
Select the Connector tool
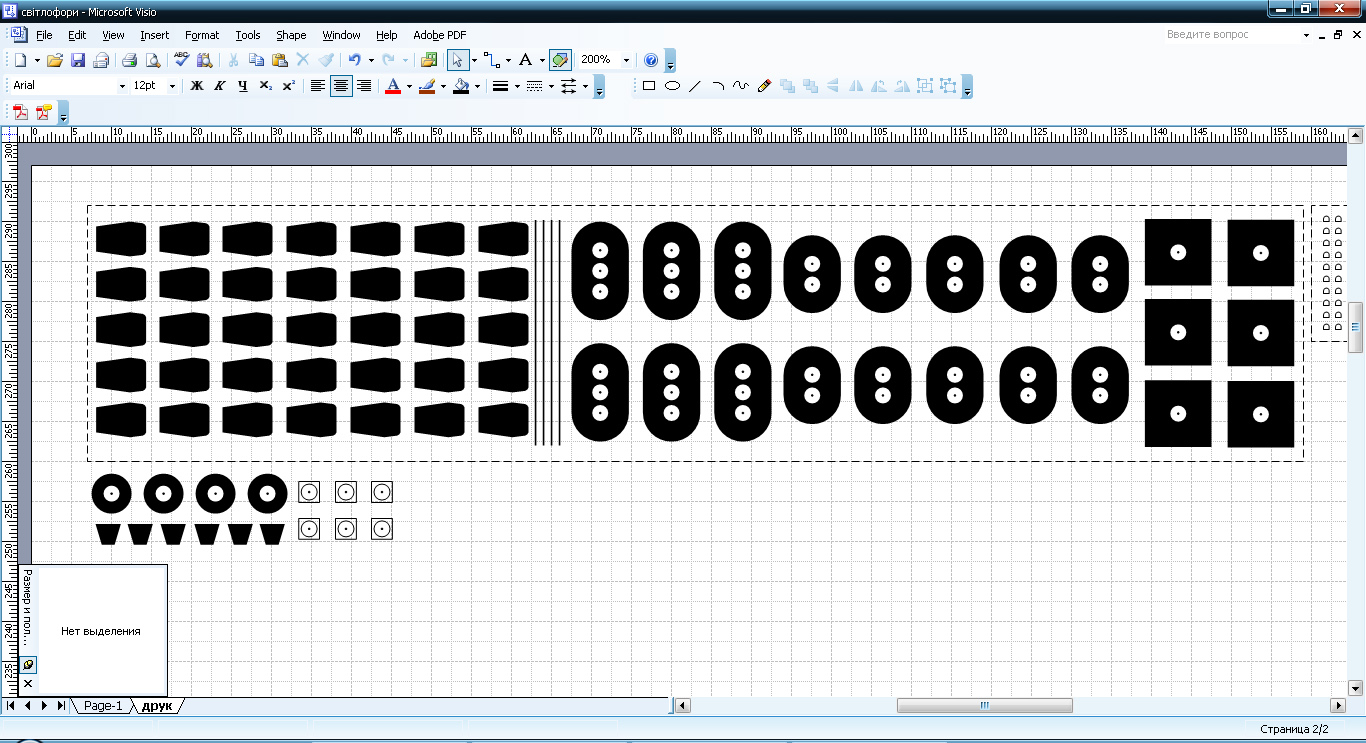tap(490, 60)
